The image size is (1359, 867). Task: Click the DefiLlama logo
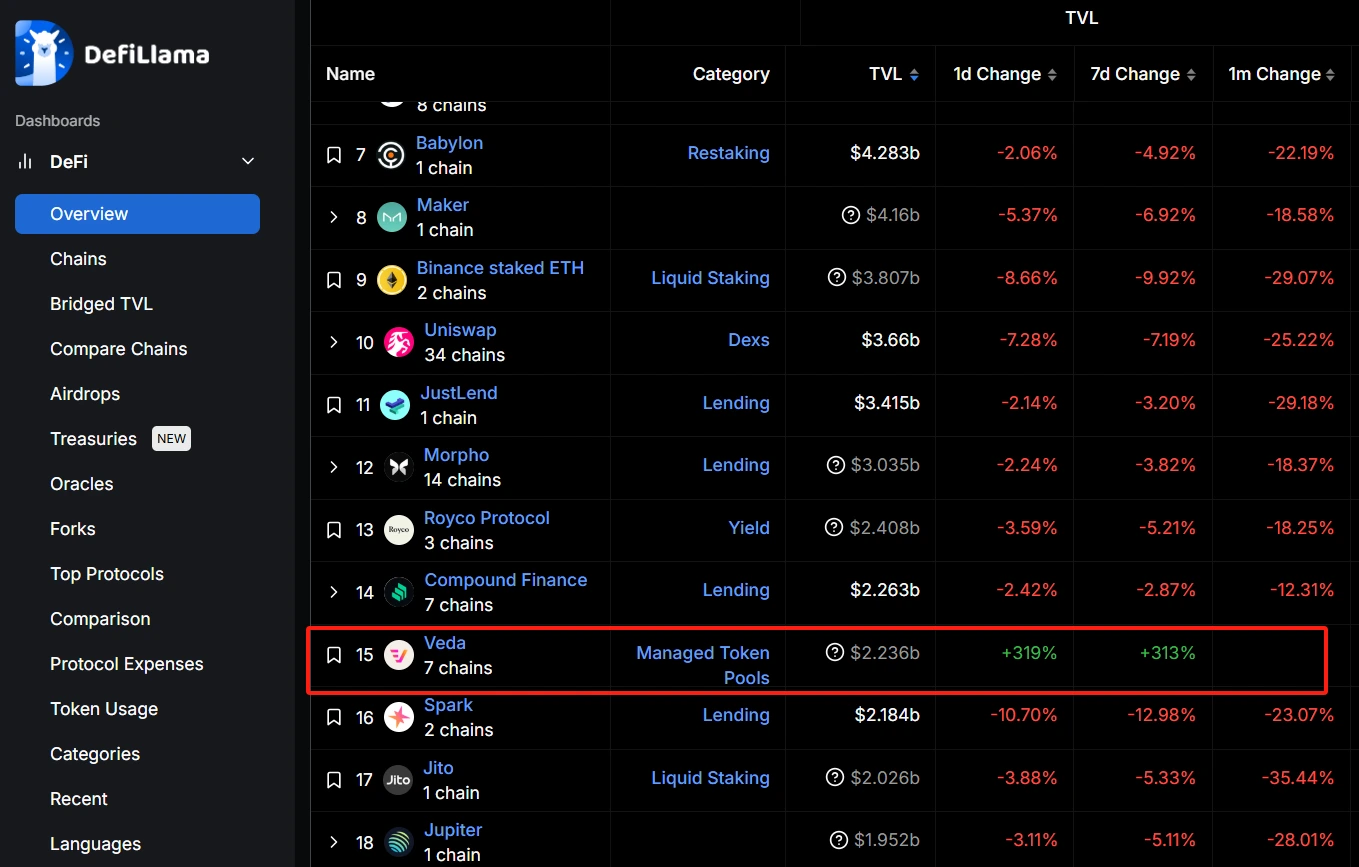click(112, 53)
